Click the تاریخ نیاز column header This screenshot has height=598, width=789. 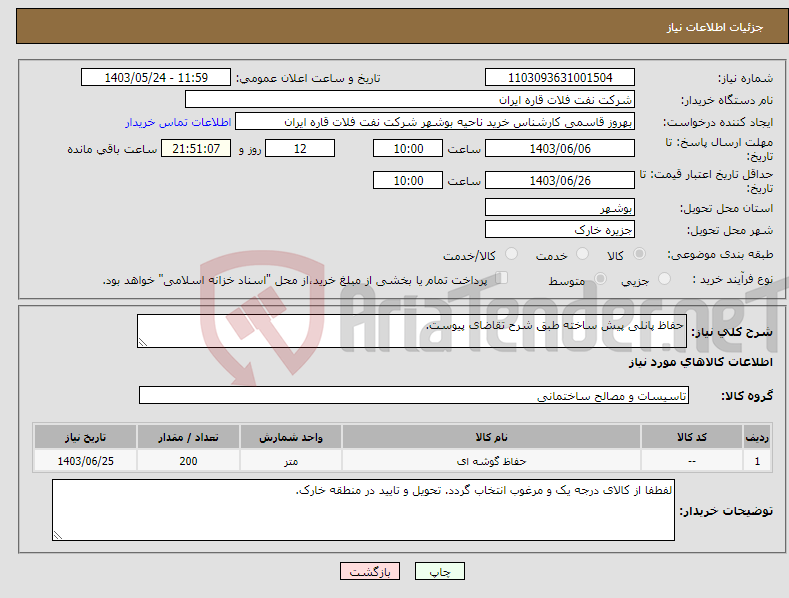pyautogui.click(x=86, y=437)
